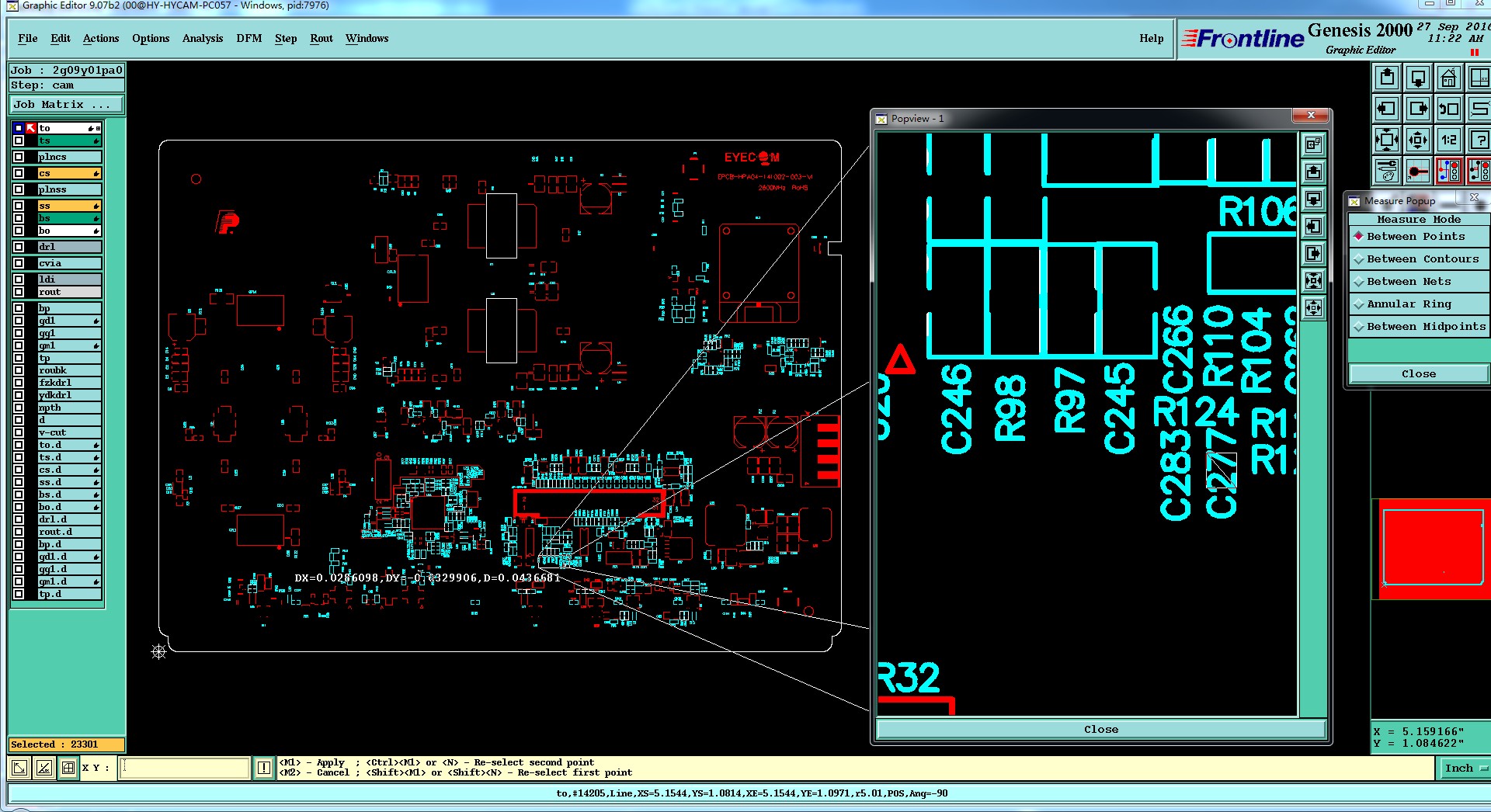Select Annular Ring measure mode

coord(1419,304)
